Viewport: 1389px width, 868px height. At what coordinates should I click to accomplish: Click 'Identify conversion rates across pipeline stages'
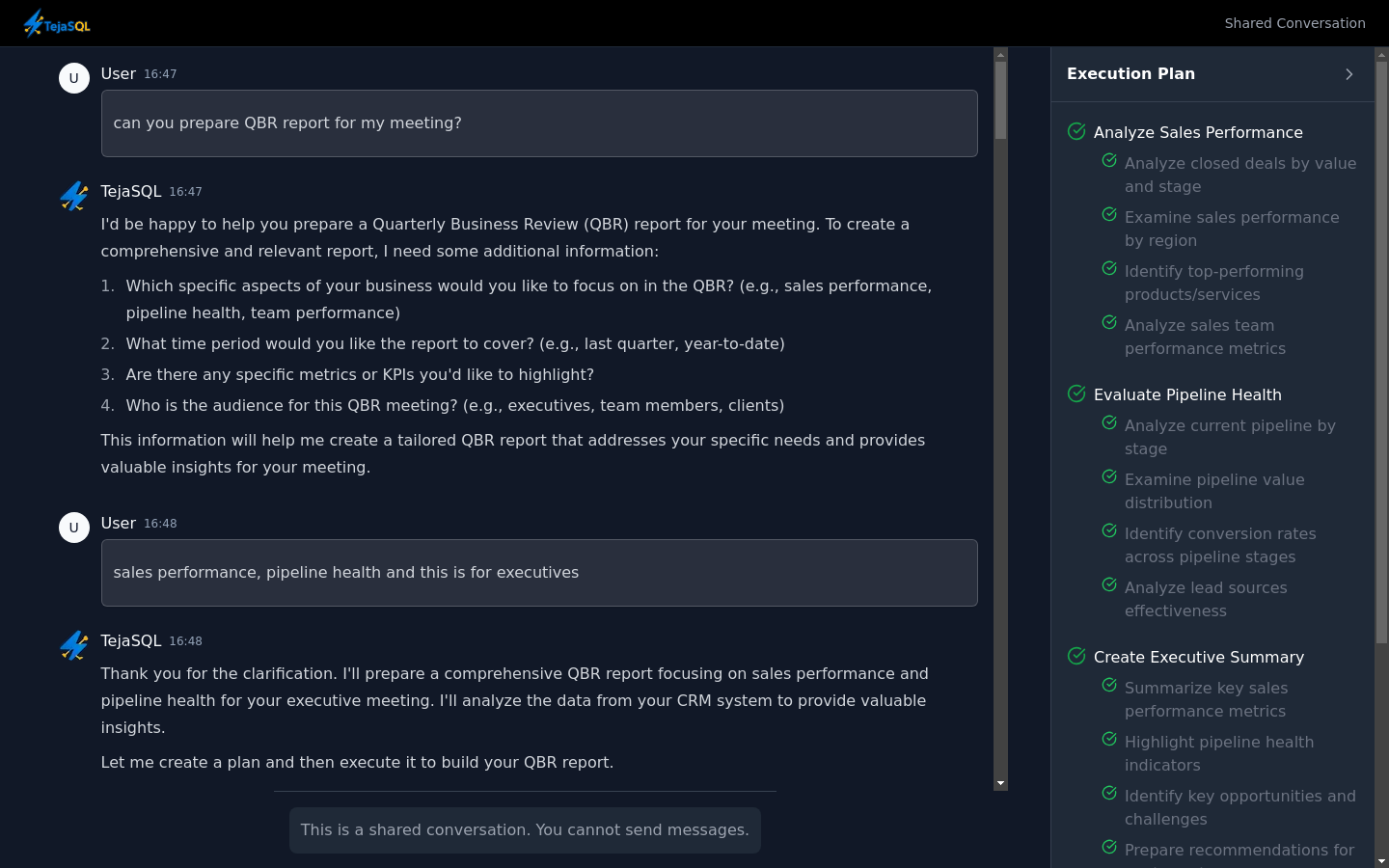[1220, 545]
